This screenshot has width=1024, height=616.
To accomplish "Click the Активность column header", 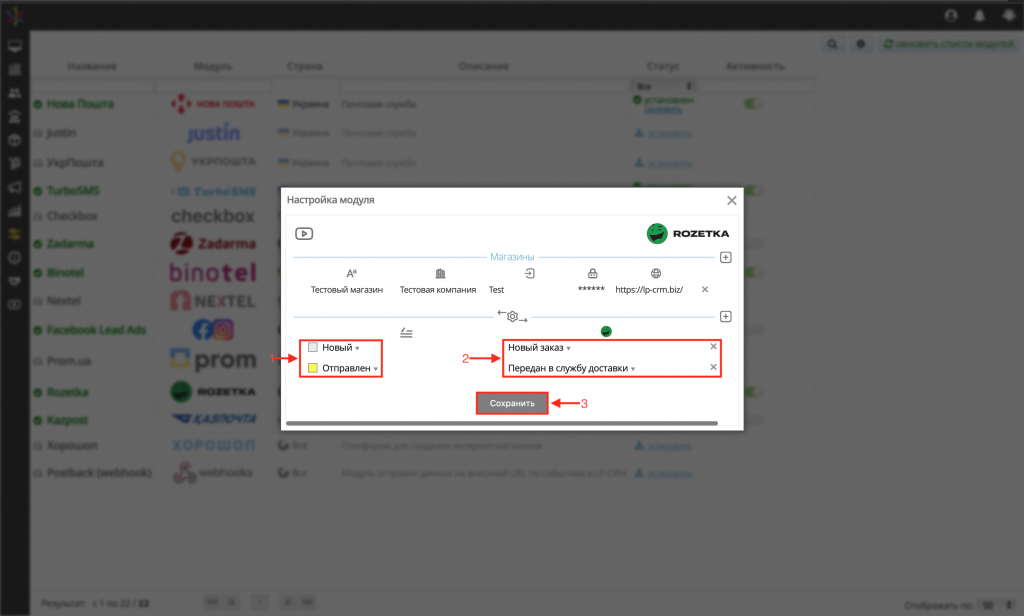I will [x=755, y=66].
